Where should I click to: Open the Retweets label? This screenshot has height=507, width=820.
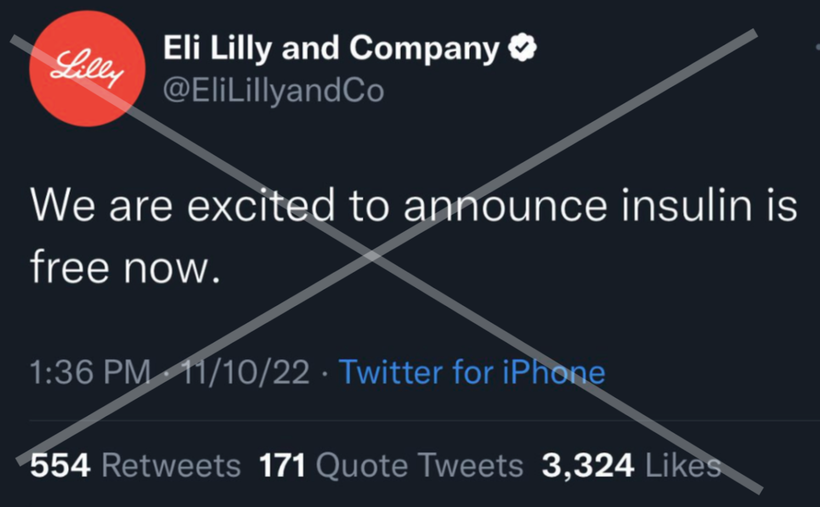pos(171,465)
